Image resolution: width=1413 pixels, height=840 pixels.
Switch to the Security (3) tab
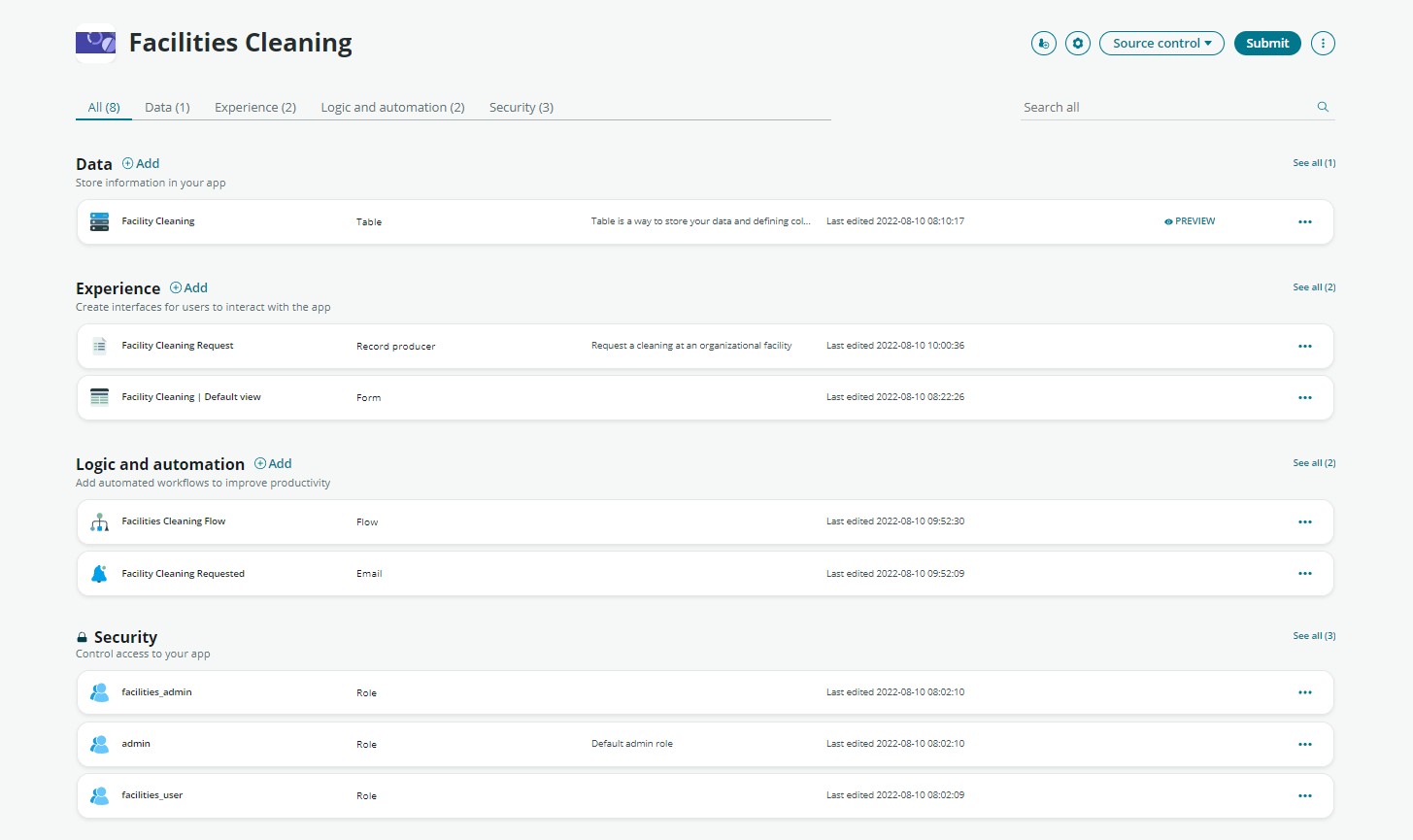tap(521, 107)
